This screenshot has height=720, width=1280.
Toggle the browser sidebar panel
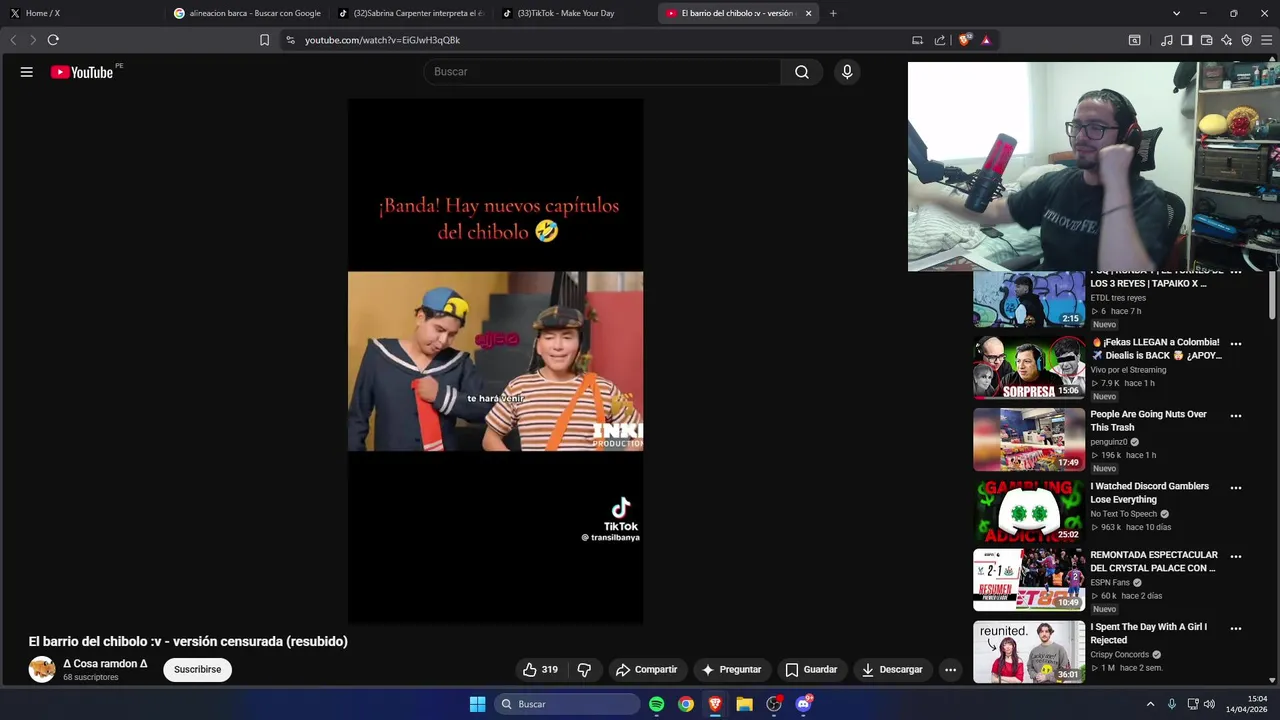[x=1186, y=40]
